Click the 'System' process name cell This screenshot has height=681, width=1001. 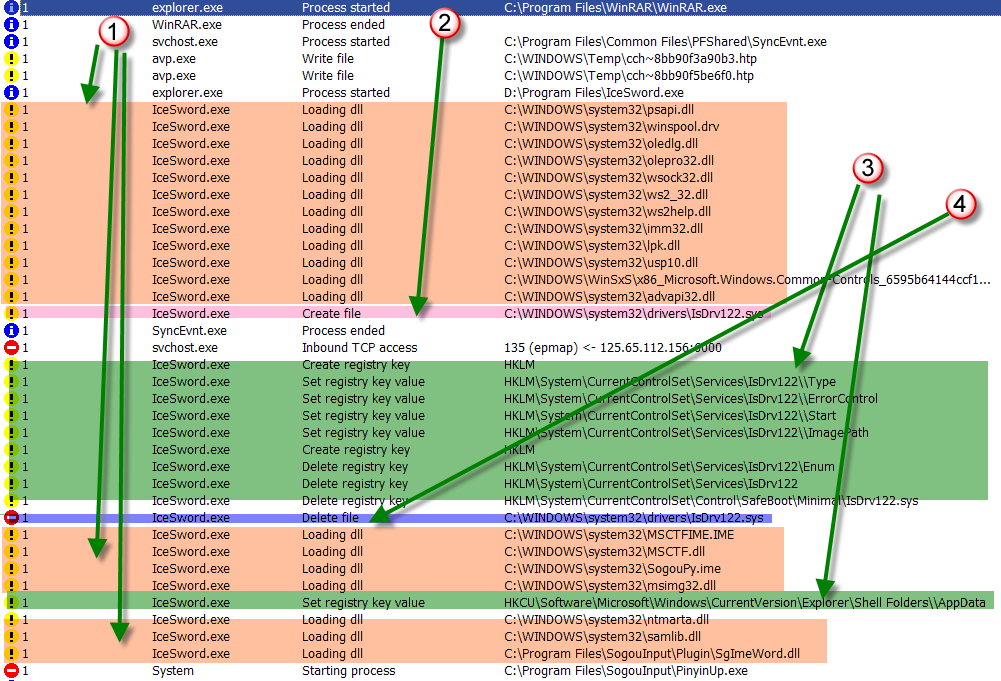[x=173, y=671]
